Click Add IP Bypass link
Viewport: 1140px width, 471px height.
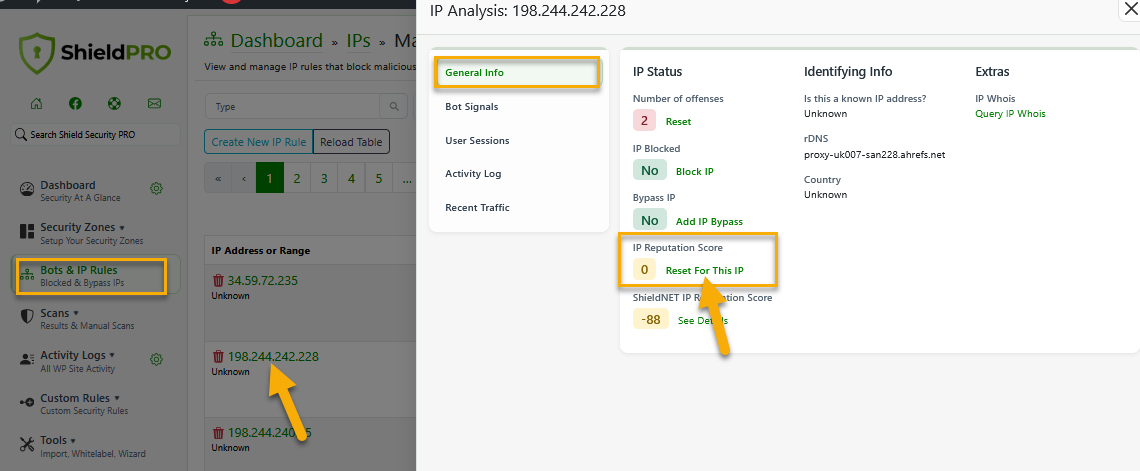pos(709,221)
